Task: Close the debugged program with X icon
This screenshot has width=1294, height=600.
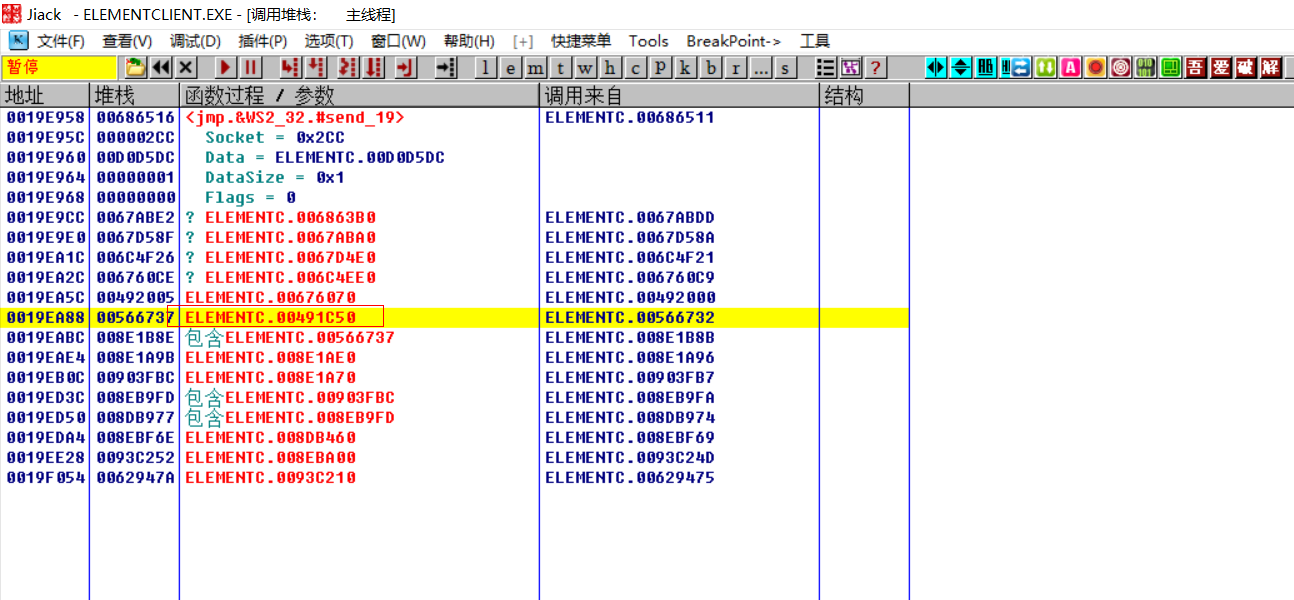Action: [x=186, y=67]
